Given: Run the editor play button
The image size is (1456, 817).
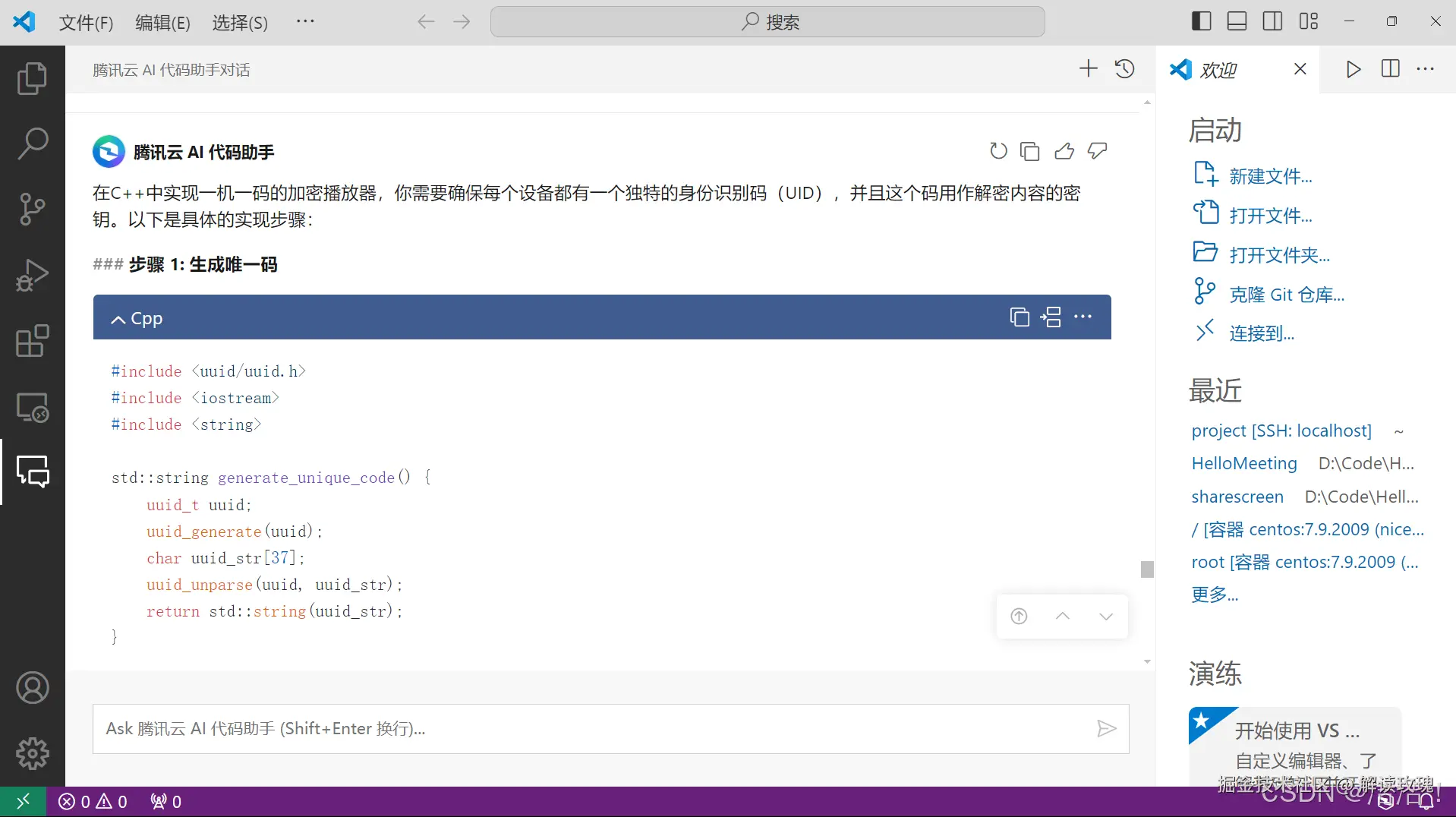Looking at the screenshot, I should pos(1353,69).
